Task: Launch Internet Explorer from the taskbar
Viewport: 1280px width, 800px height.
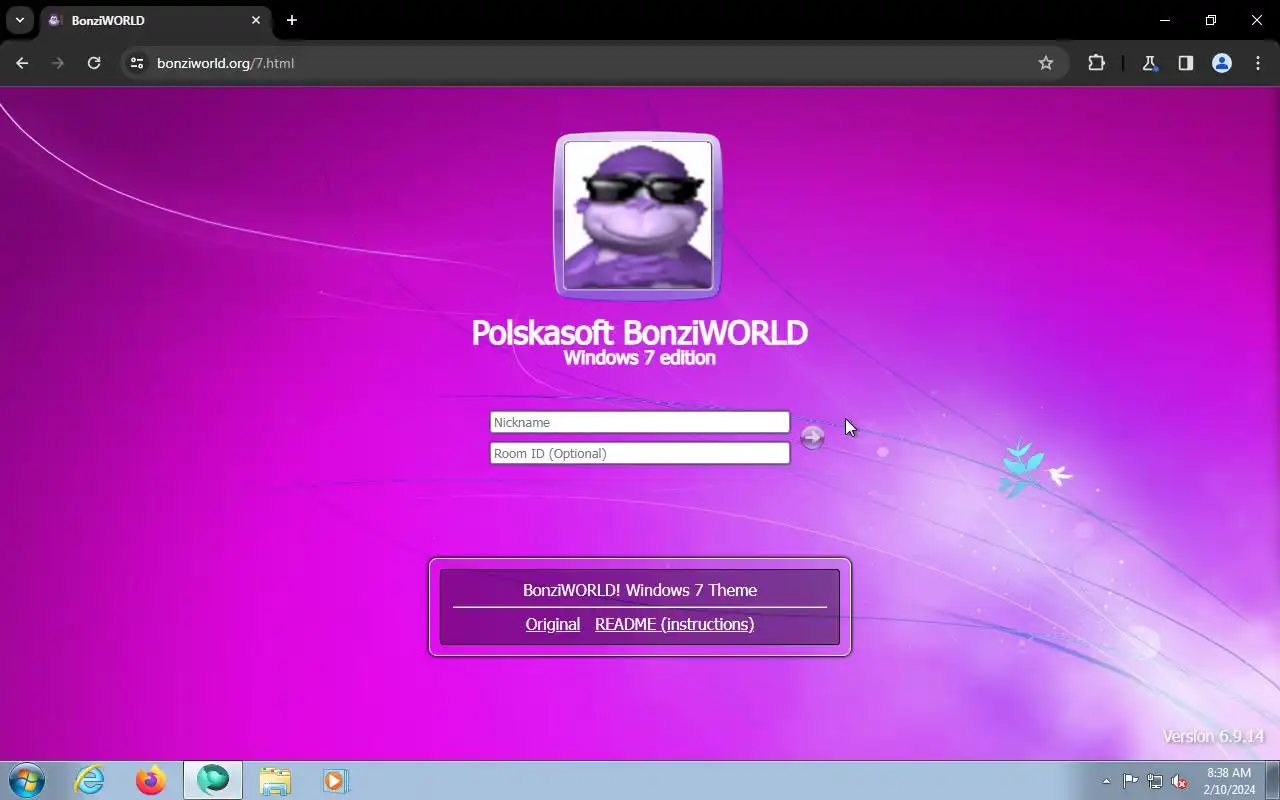Action: point(90,780)
